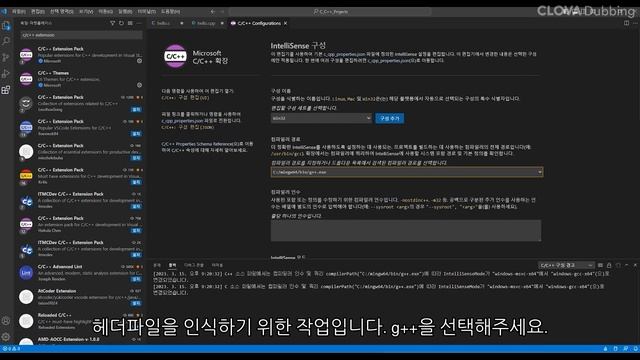The height and width of the screenshot is (360, 640).
Task: Click the extensions filter funnel icon
Action: point(113,23)
